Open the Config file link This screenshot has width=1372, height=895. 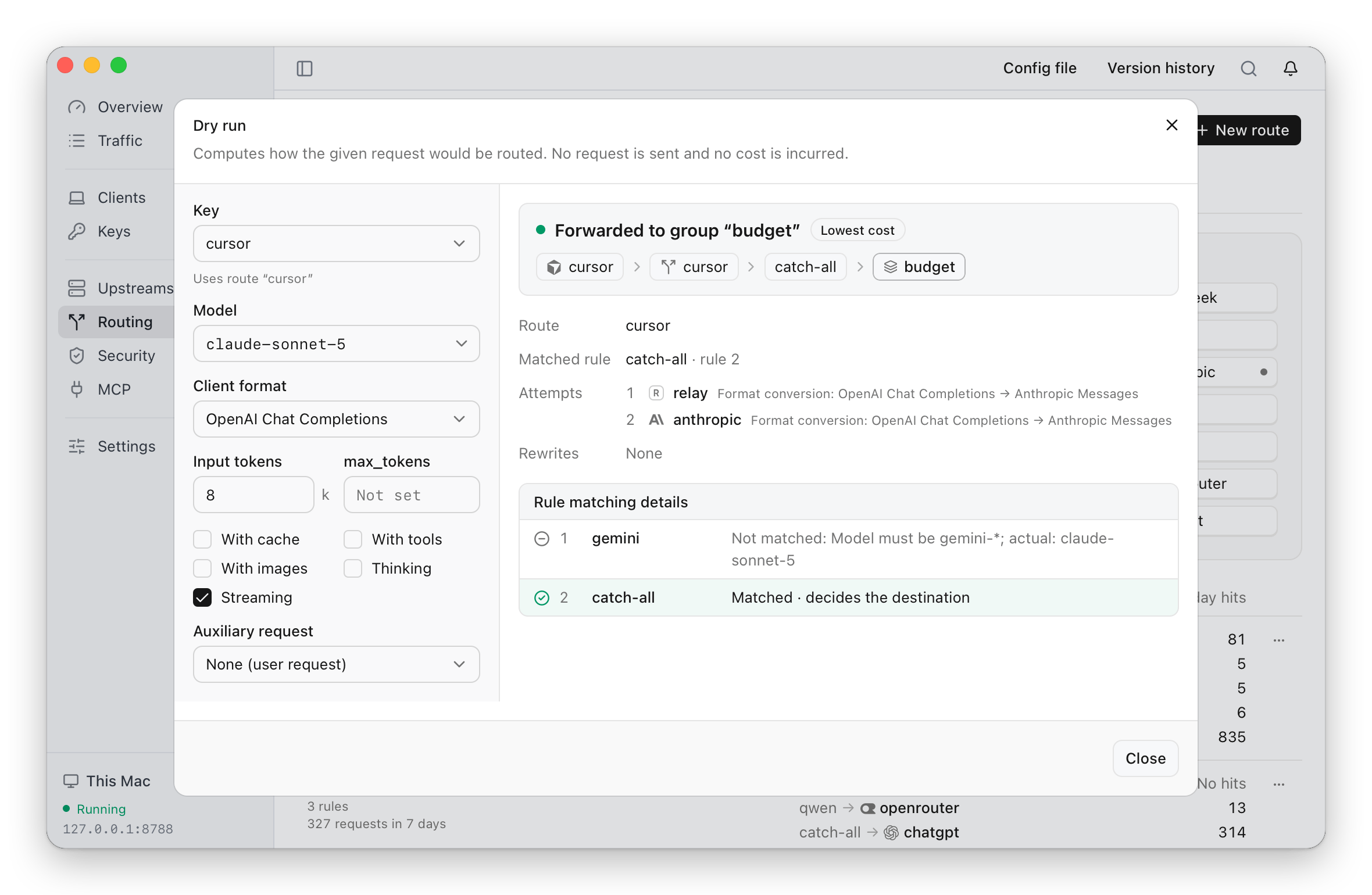coord(1039,69)
